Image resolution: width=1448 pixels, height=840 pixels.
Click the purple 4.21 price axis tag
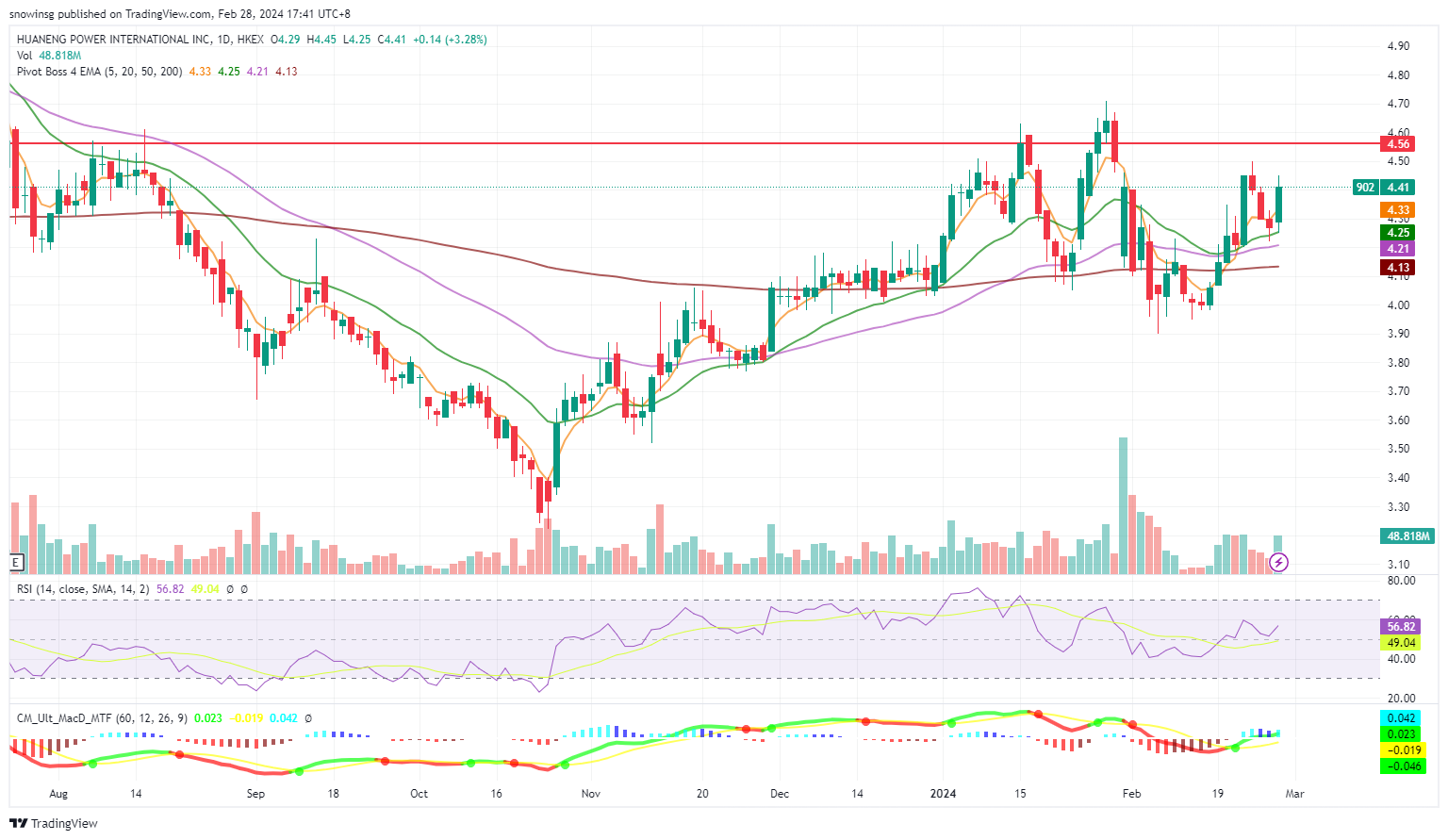[1398, 249]
